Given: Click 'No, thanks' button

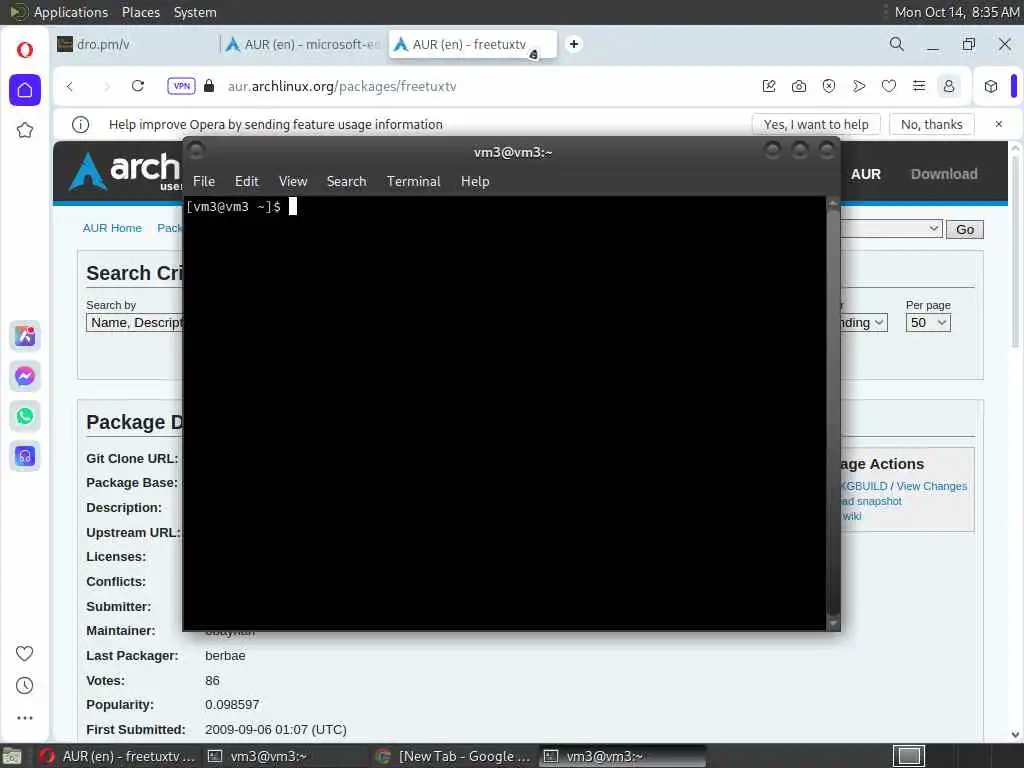Looking at the screenshot, I should tap(931, 124).
